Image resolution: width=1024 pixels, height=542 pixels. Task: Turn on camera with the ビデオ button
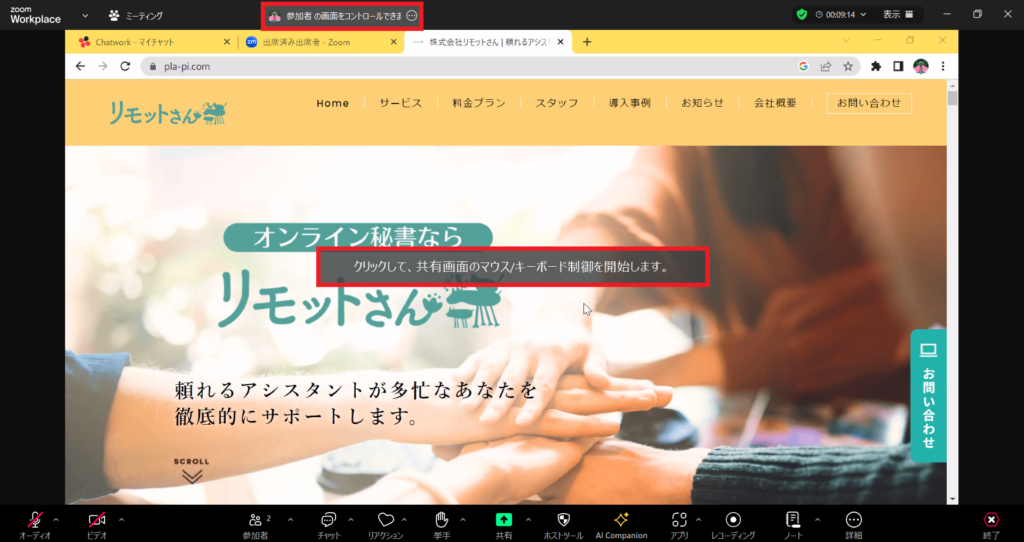click(97, 520)
